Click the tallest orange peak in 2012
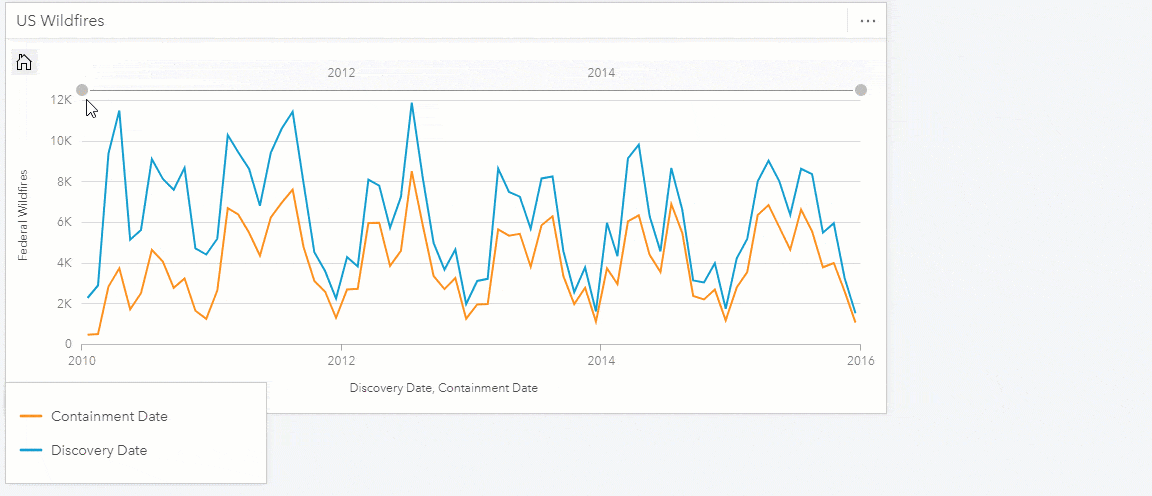The height and width of the screenshot is (496, 1152). click(411, 172)
